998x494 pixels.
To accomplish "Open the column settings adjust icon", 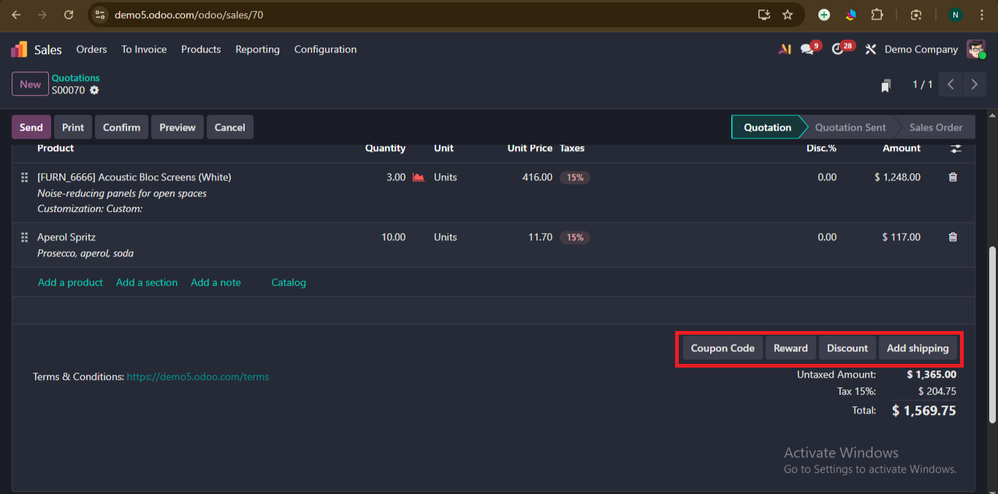I will [955, 148].
